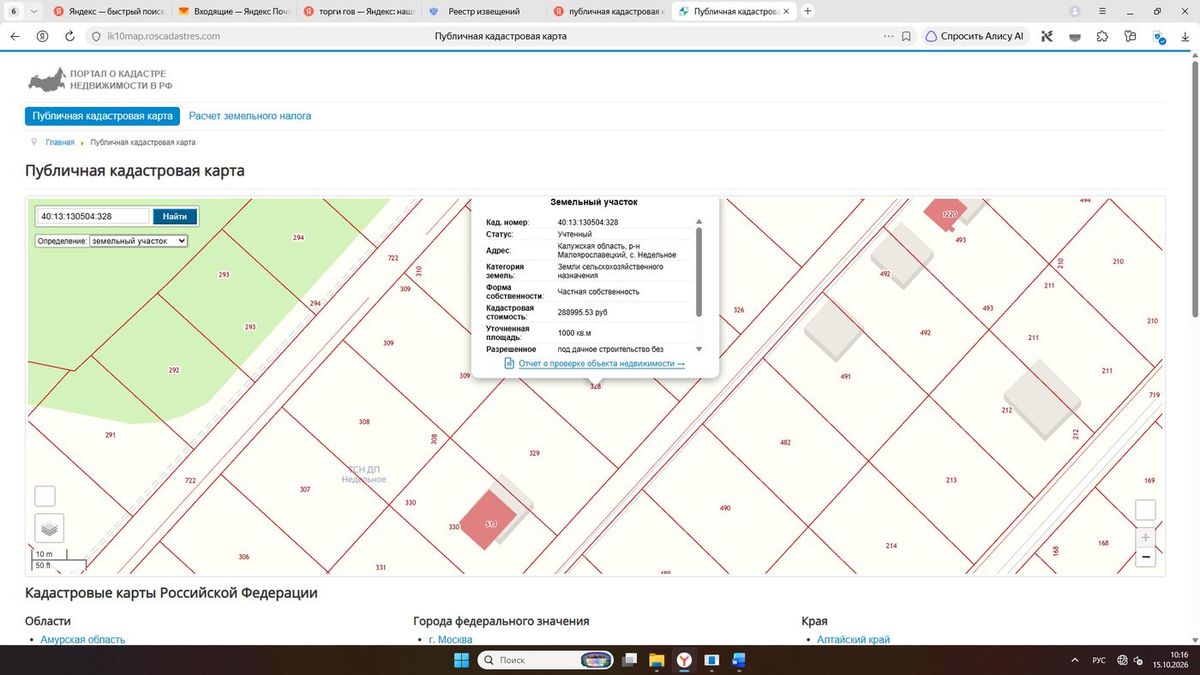Open Task View on the taskbar

coord(630,660)
